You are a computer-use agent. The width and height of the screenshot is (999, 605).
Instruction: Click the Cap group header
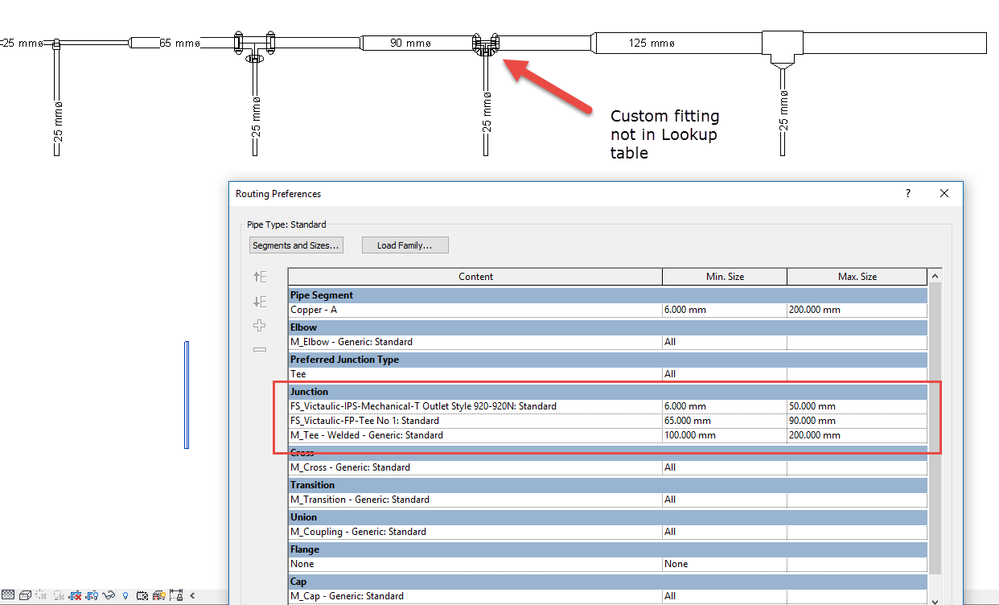coord(608,581)
